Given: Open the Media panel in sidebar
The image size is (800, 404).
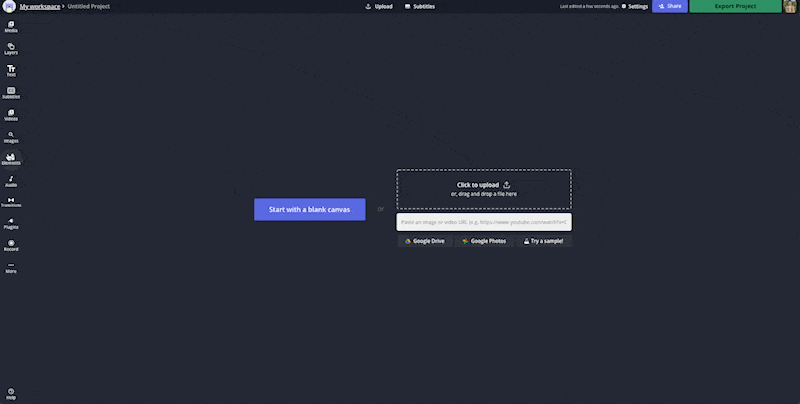Looking at the screenshot, I should (x=11, y=26).
